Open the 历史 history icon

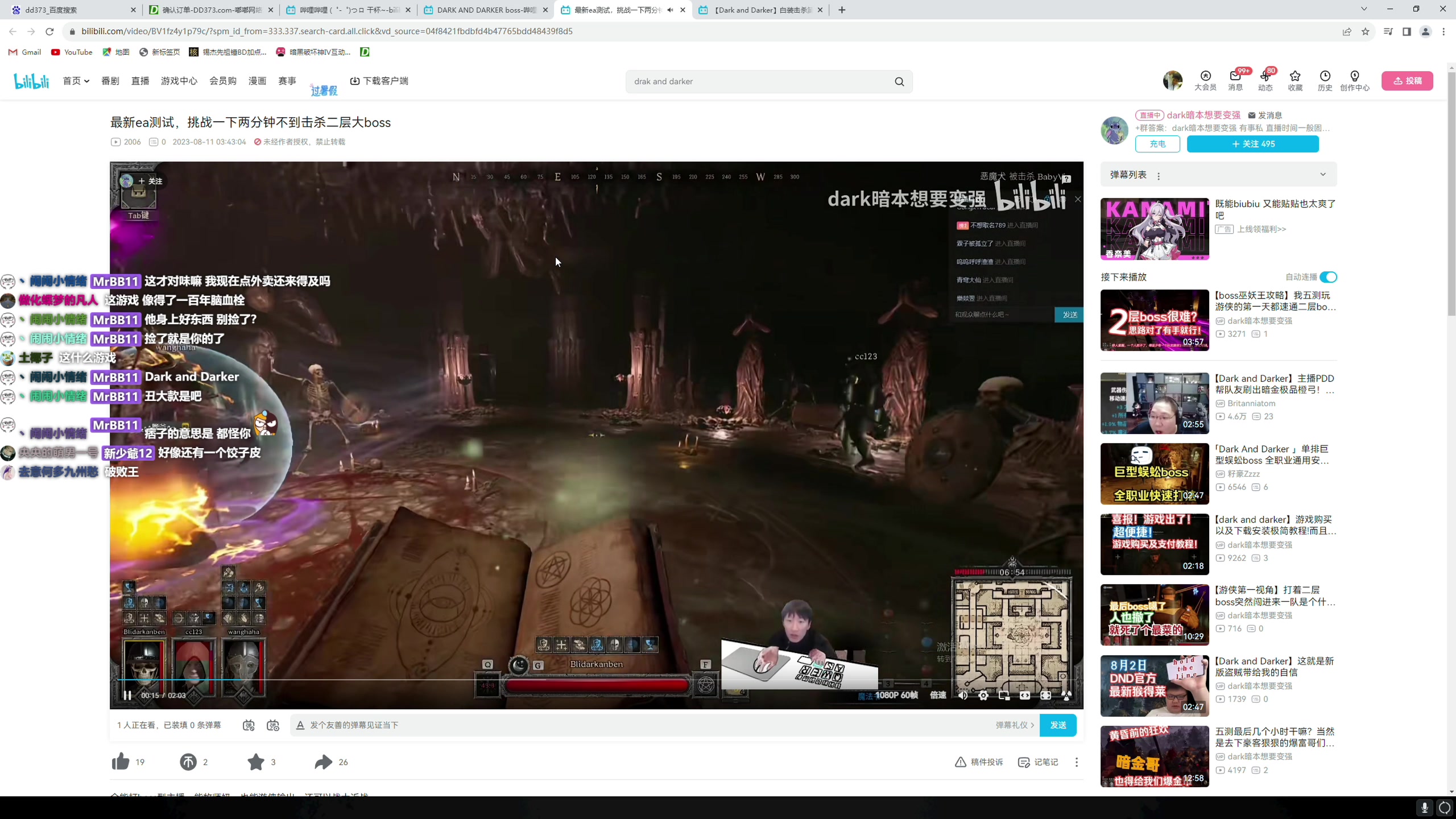pos(1325,80)
